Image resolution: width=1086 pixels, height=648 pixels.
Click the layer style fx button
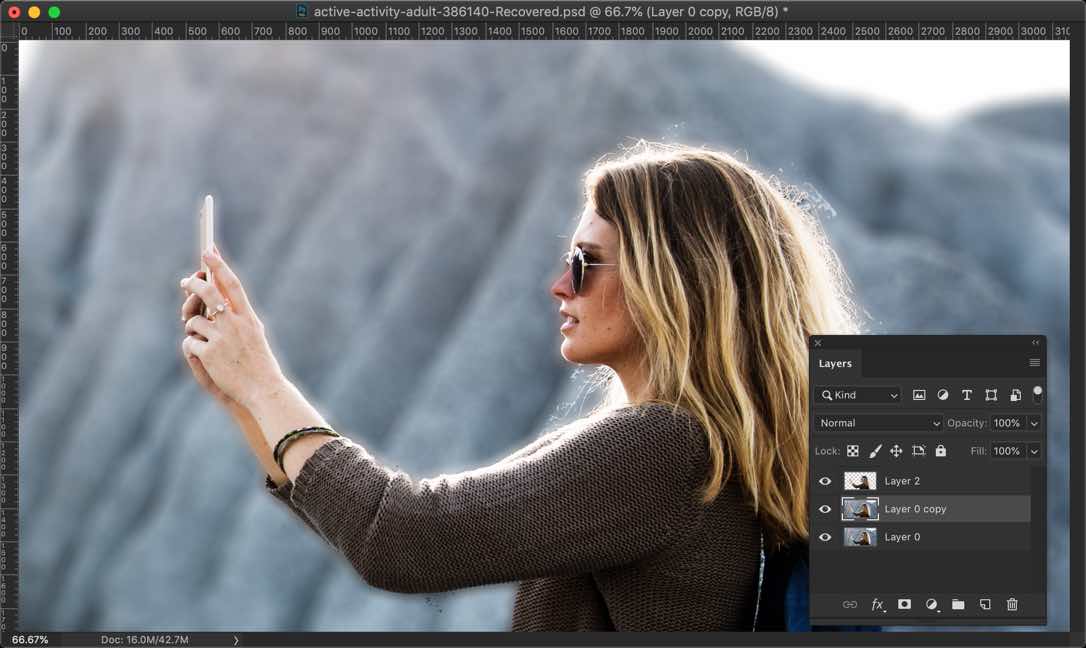877,605
